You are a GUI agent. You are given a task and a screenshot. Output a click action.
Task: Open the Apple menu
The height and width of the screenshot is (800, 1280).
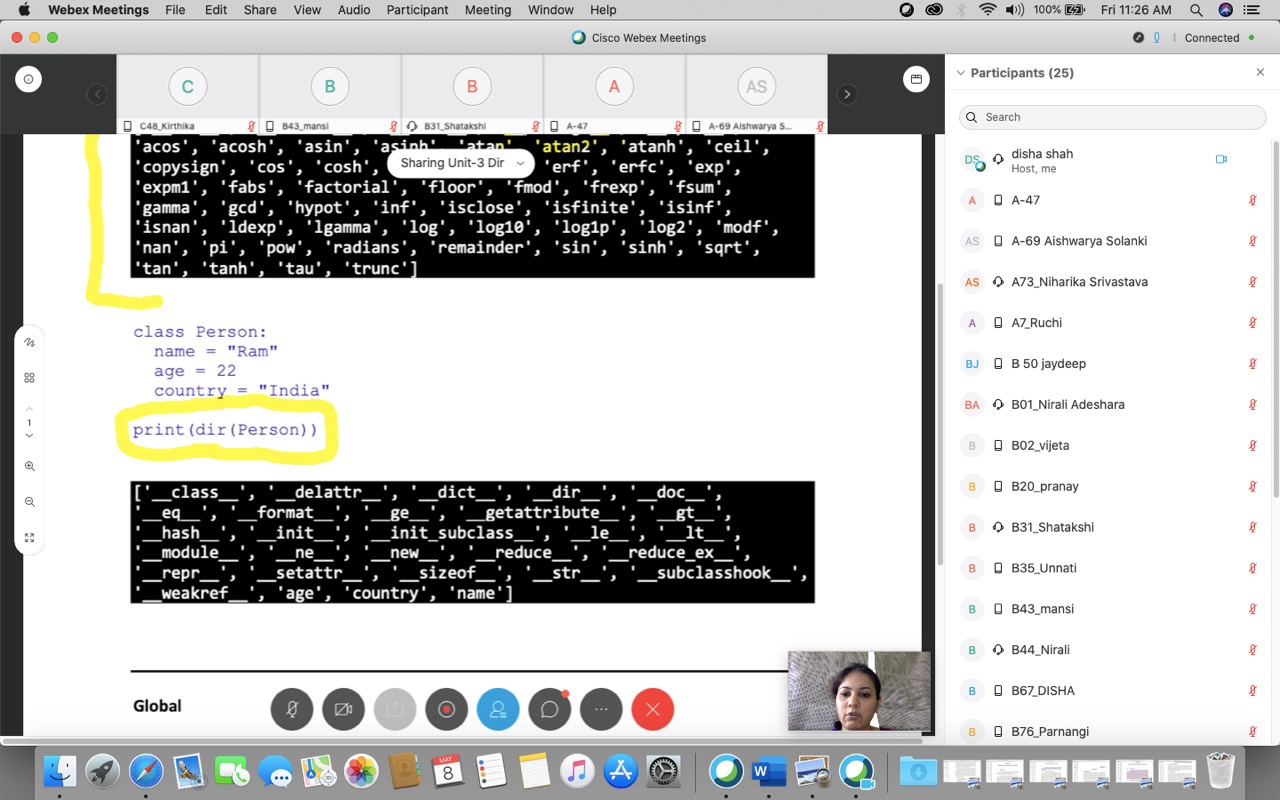(x=24, y=10)
